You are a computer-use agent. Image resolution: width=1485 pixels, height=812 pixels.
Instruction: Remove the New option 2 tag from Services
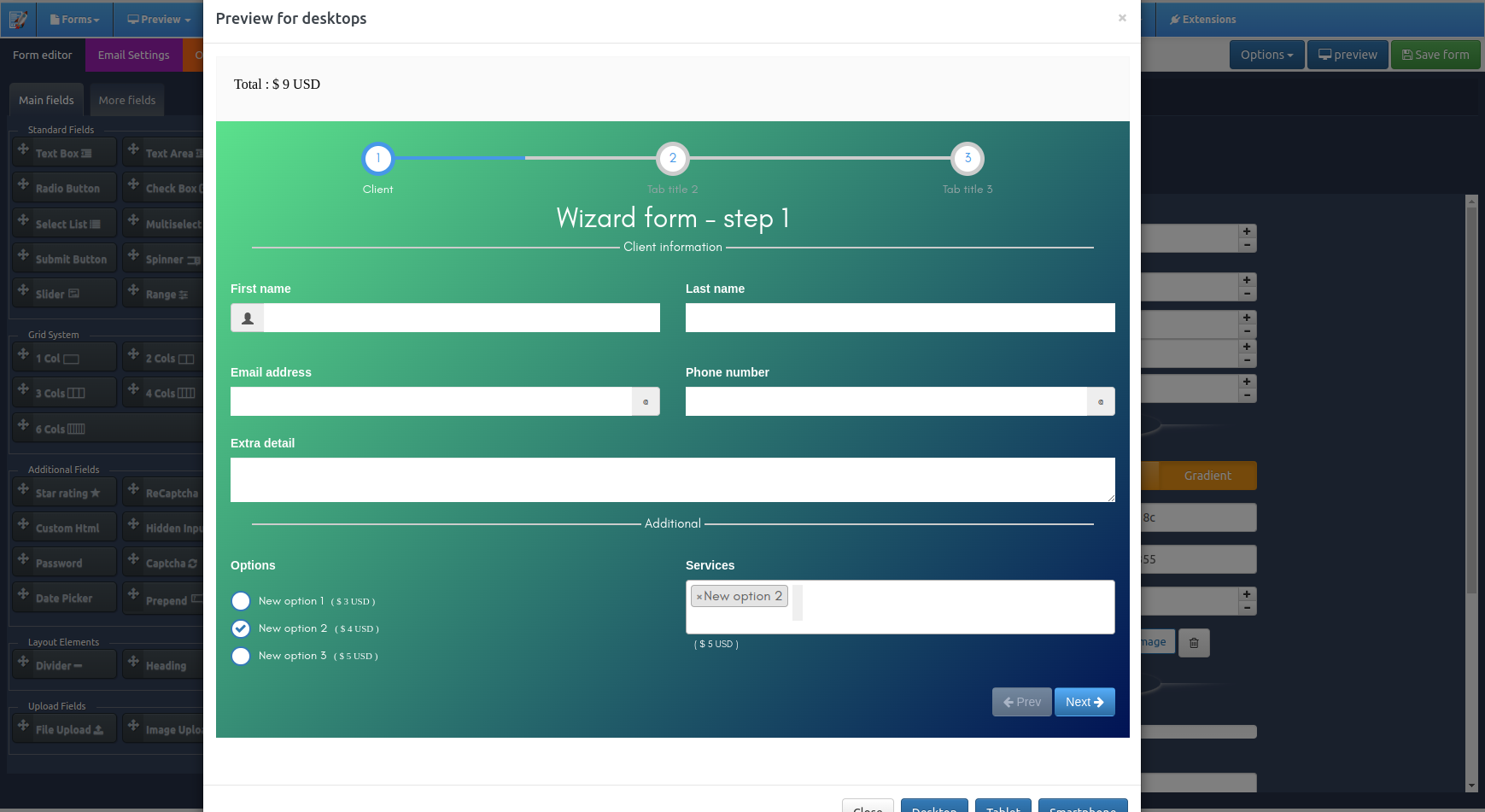(x=699, y=596)
